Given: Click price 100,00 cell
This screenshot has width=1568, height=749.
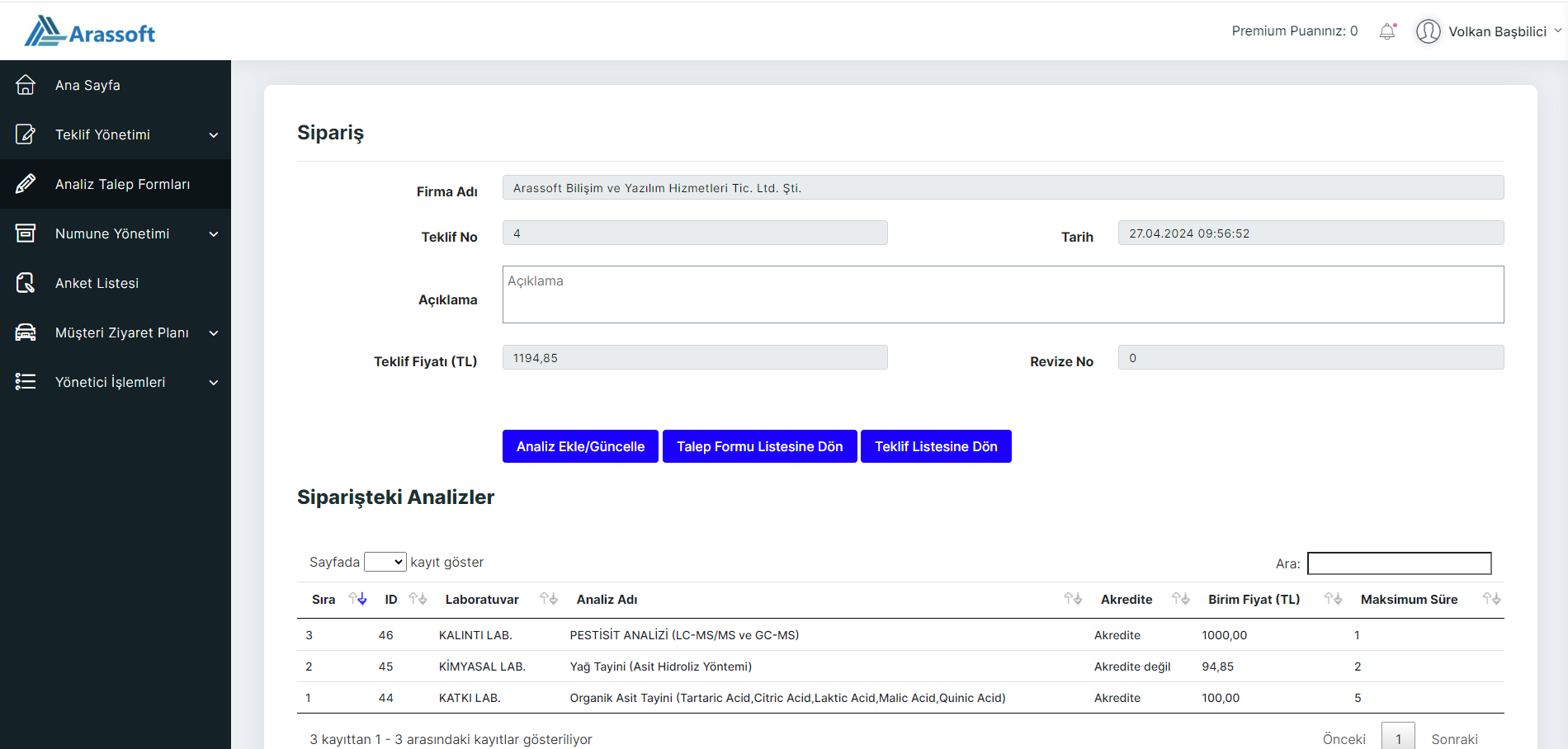Looking at the screenshot, I should pyautogui.click(x=1221, y=698).
